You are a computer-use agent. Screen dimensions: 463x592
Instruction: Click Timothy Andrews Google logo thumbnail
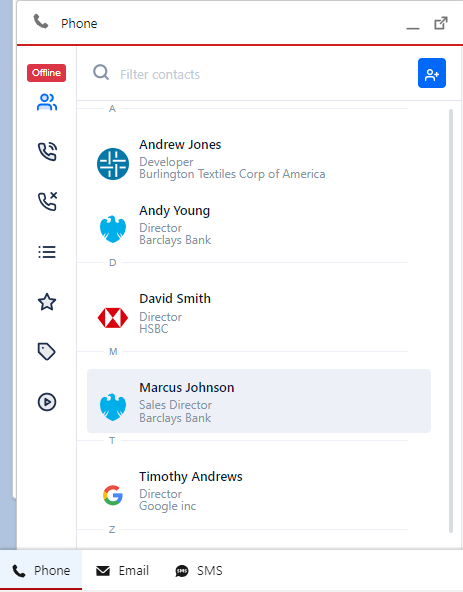coord(113,495)
